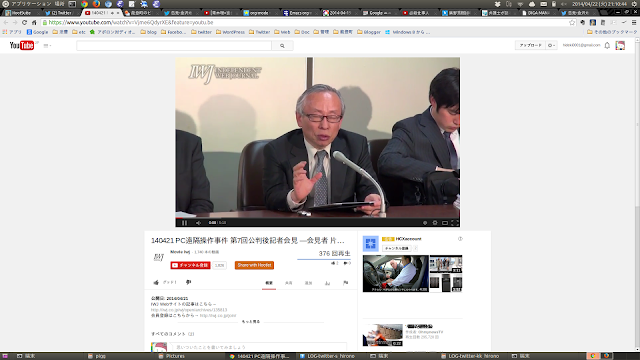
Task: Click the IWJ channel avatar below title
Action: 159,257
